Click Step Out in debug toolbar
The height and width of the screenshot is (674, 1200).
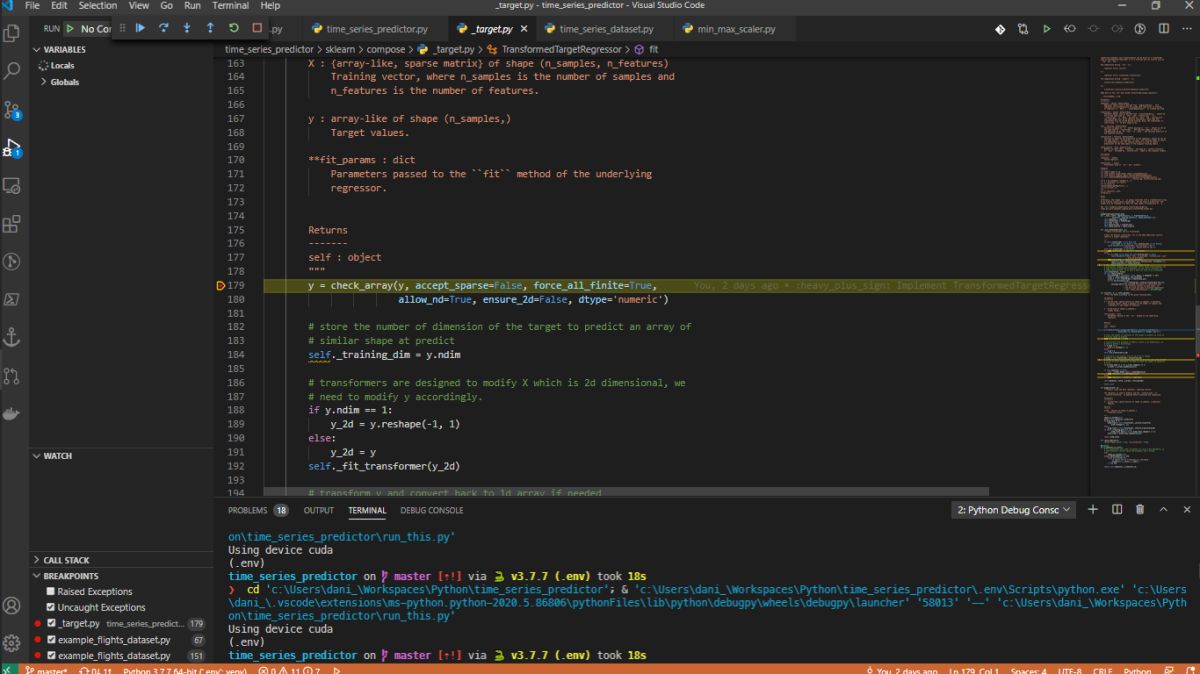[x=210, y=29]
